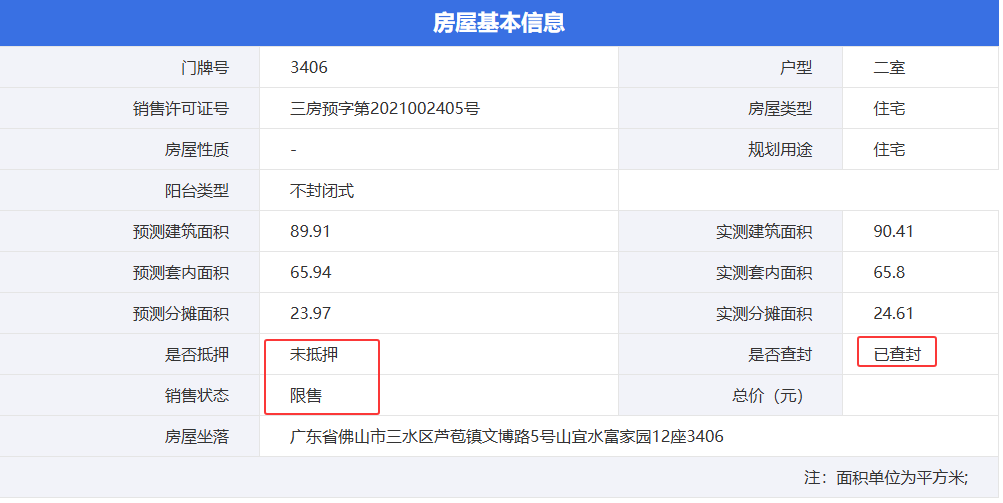Select the 总价（元） label

point(768,395)
